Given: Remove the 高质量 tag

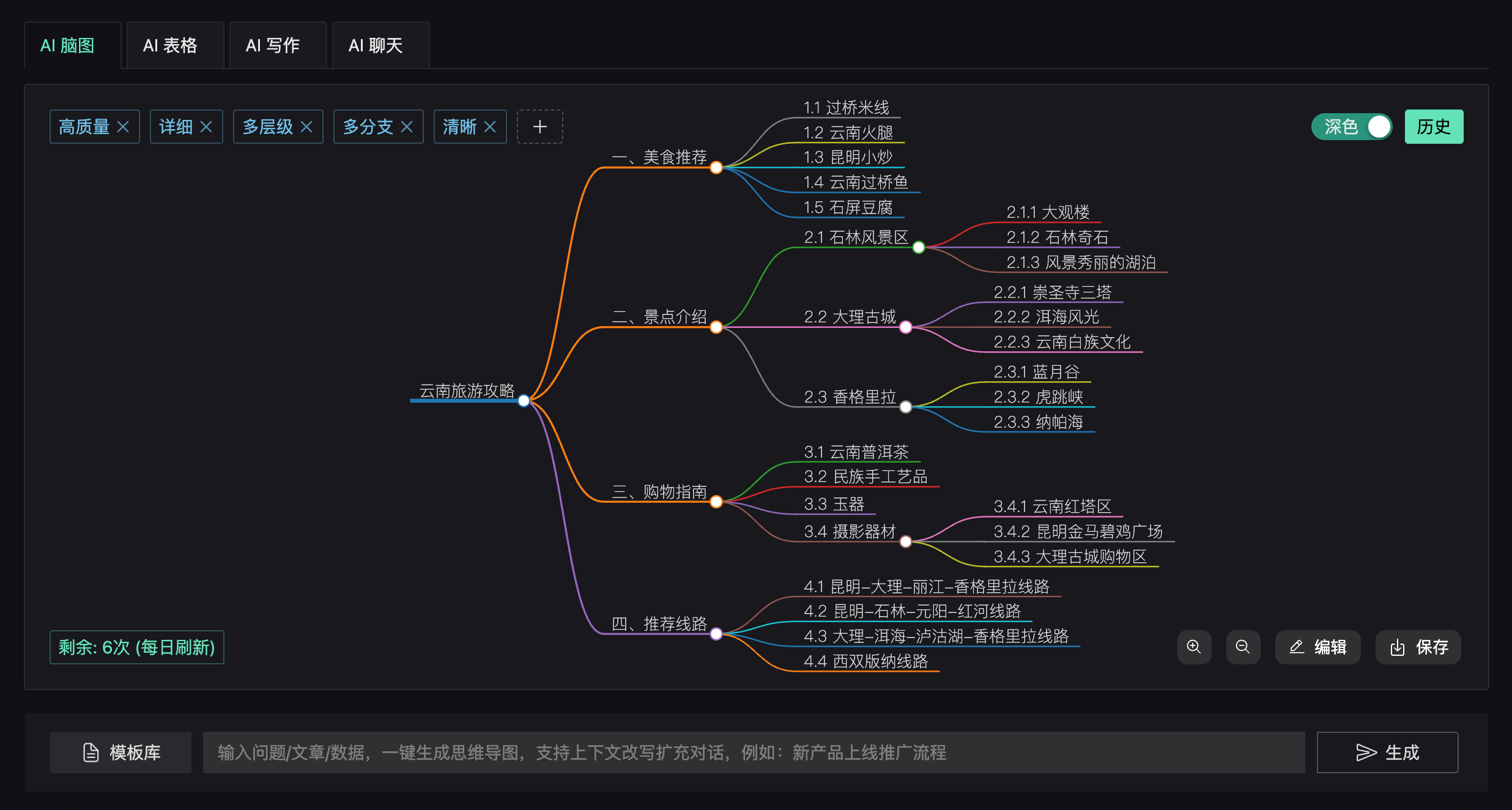Looking at the screenshot, I should 123,127.
